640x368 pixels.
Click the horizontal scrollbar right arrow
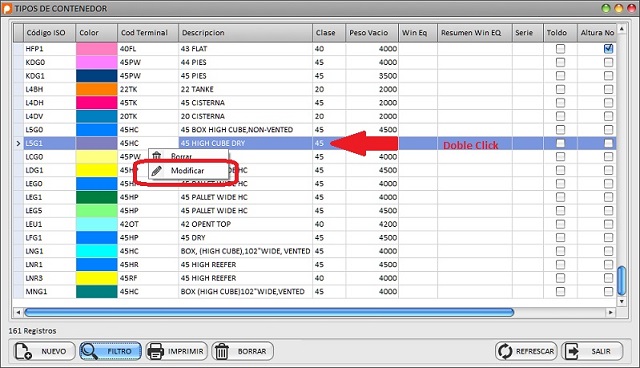(611, 313)
